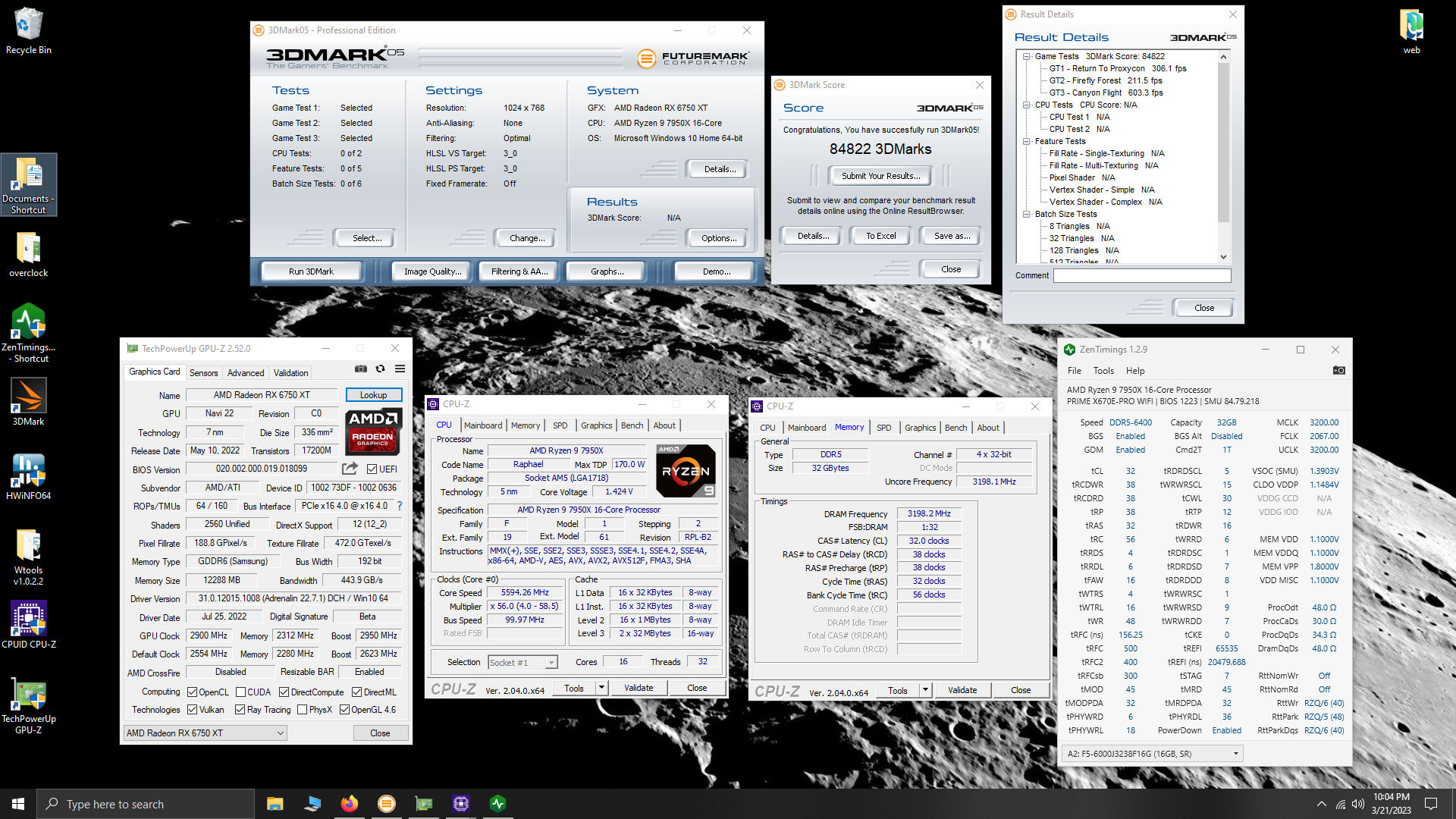The image size is (1456, 819).
Task: Launch CPUID CPU-Z desktop icon
Action: coord(28,625)
